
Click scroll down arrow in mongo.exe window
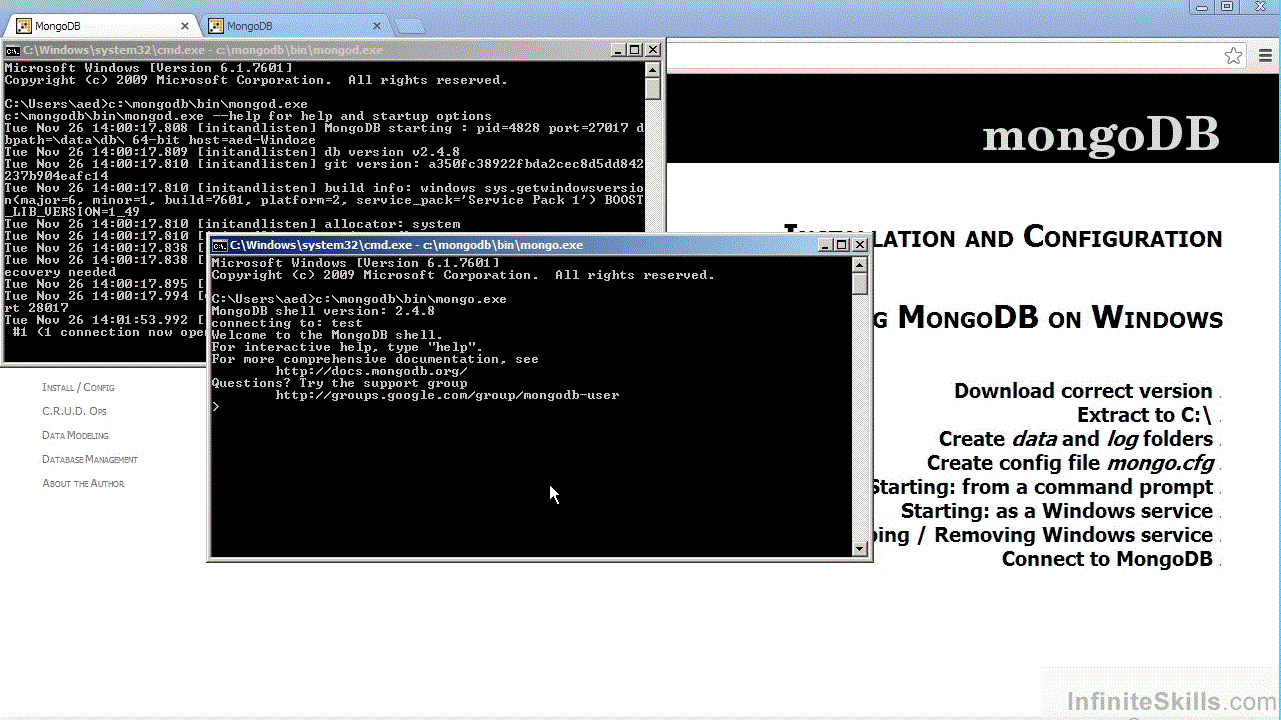click(x=860, y=549)
